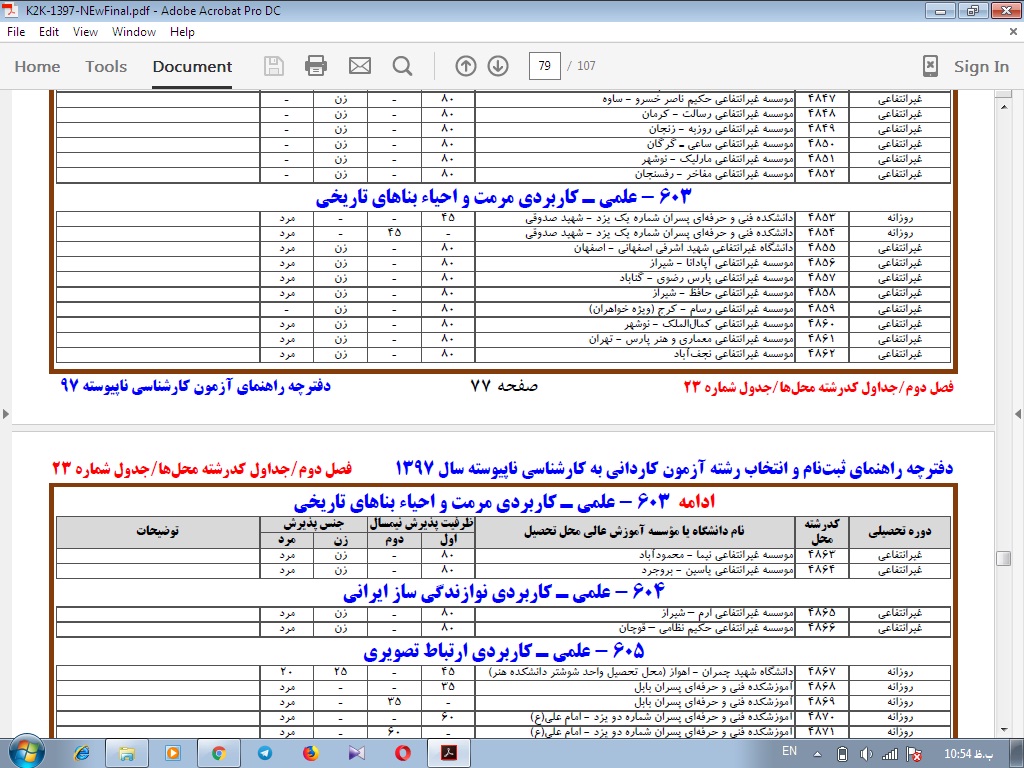Click the page footer text صفحه ۷۷
The height and width of the screenshot is (768, 1024).
(x=504, y=386)
